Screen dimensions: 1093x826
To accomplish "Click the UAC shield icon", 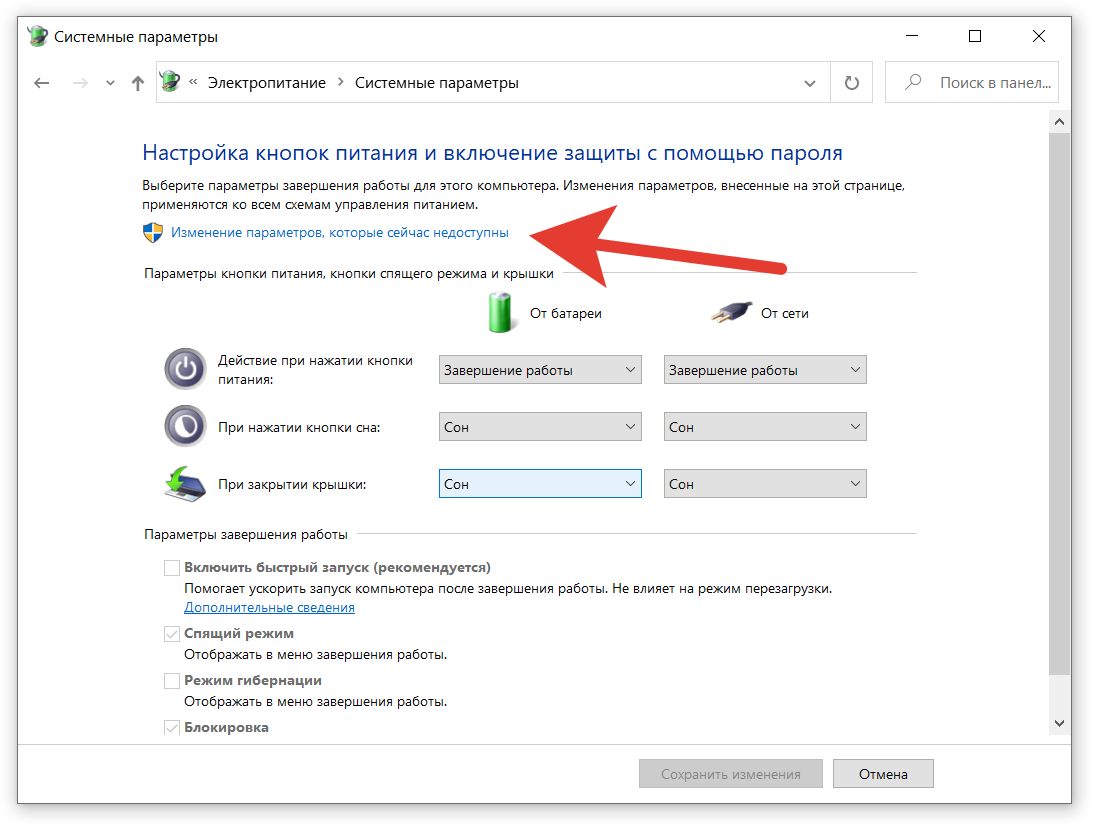I will pyautogui.click(x=153, y=232).
